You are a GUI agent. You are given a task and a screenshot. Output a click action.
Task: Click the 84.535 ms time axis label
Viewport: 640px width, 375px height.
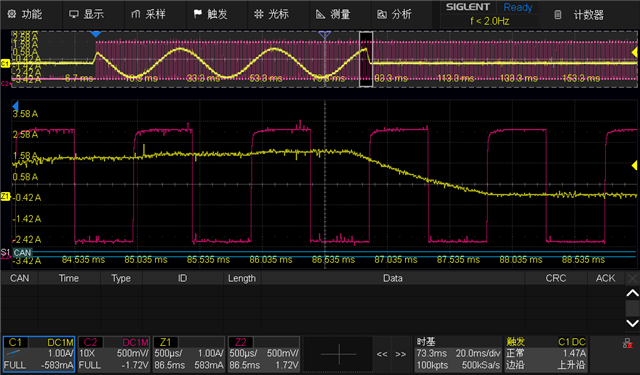click(83, 260)
